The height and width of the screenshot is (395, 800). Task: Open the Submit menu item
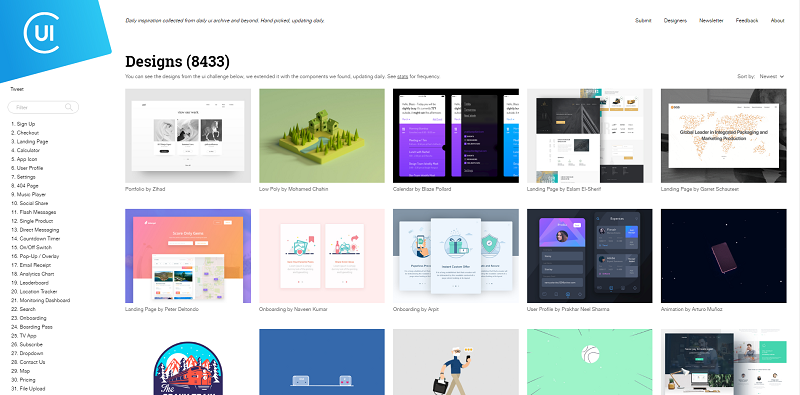643,21
